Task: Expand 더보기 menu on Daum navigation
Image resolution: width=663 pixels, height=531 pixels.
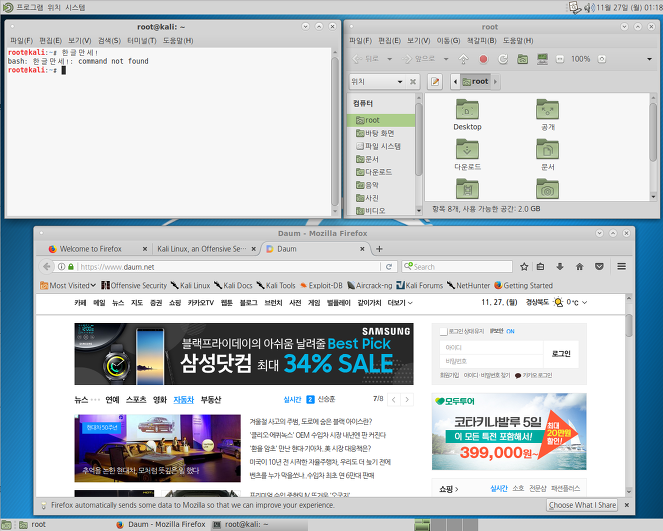Action: [400, 303]
